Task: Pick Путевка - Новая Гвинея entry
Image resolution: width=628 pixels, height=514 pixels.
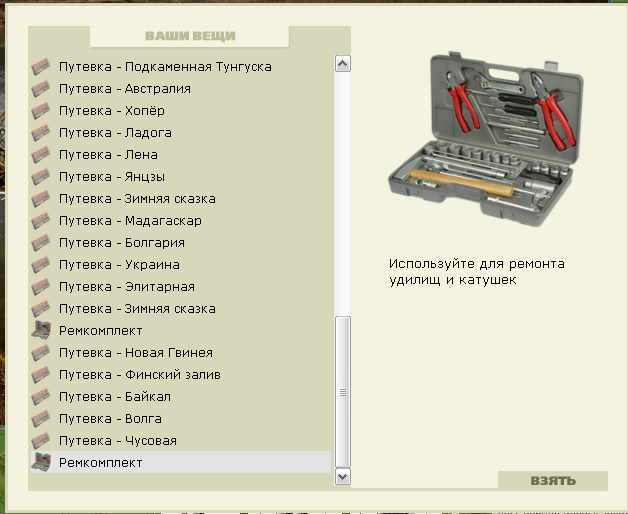Action: pos(181,353)
